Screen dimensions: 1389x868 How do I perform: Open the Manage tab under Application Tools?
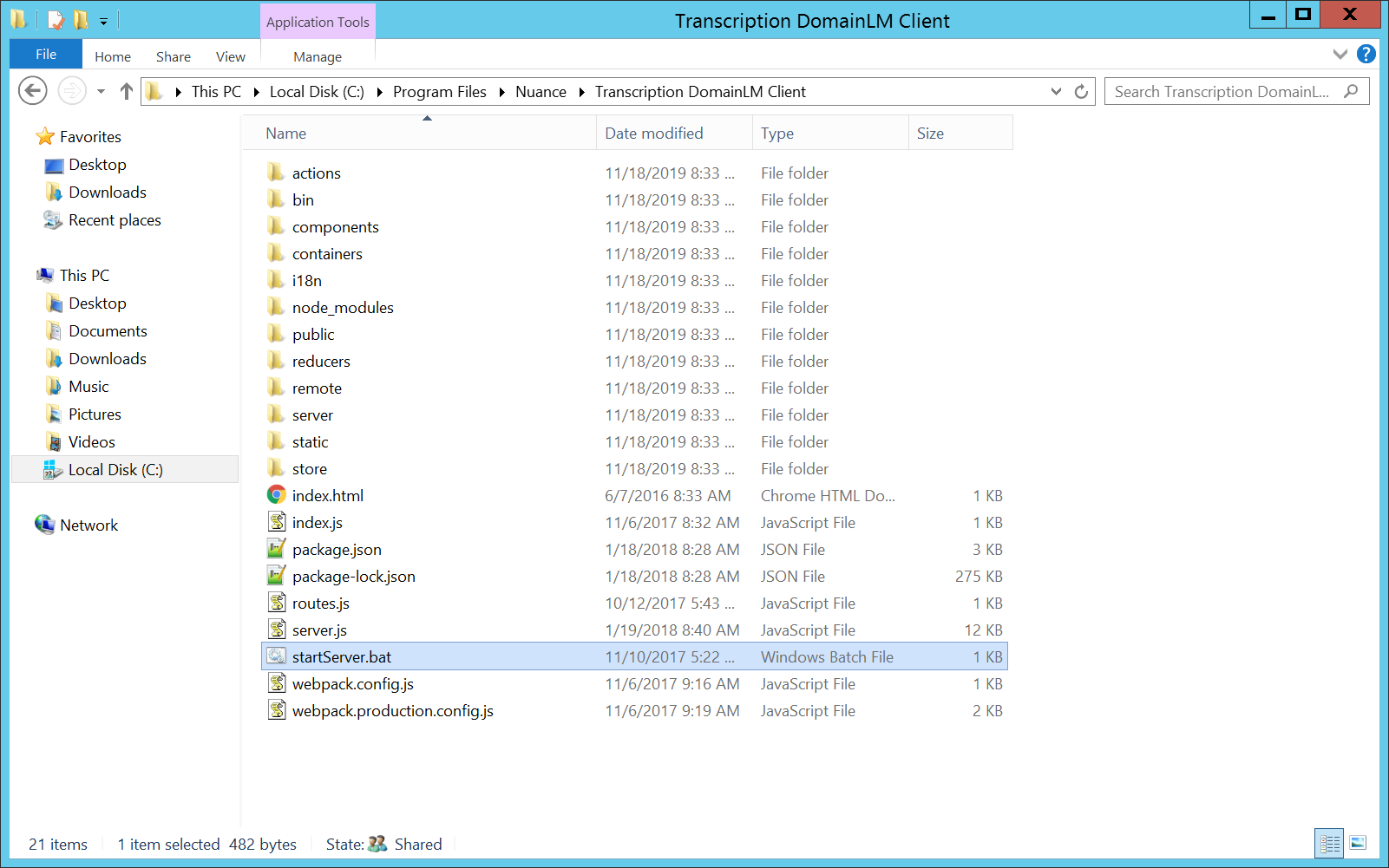(317, 55)
